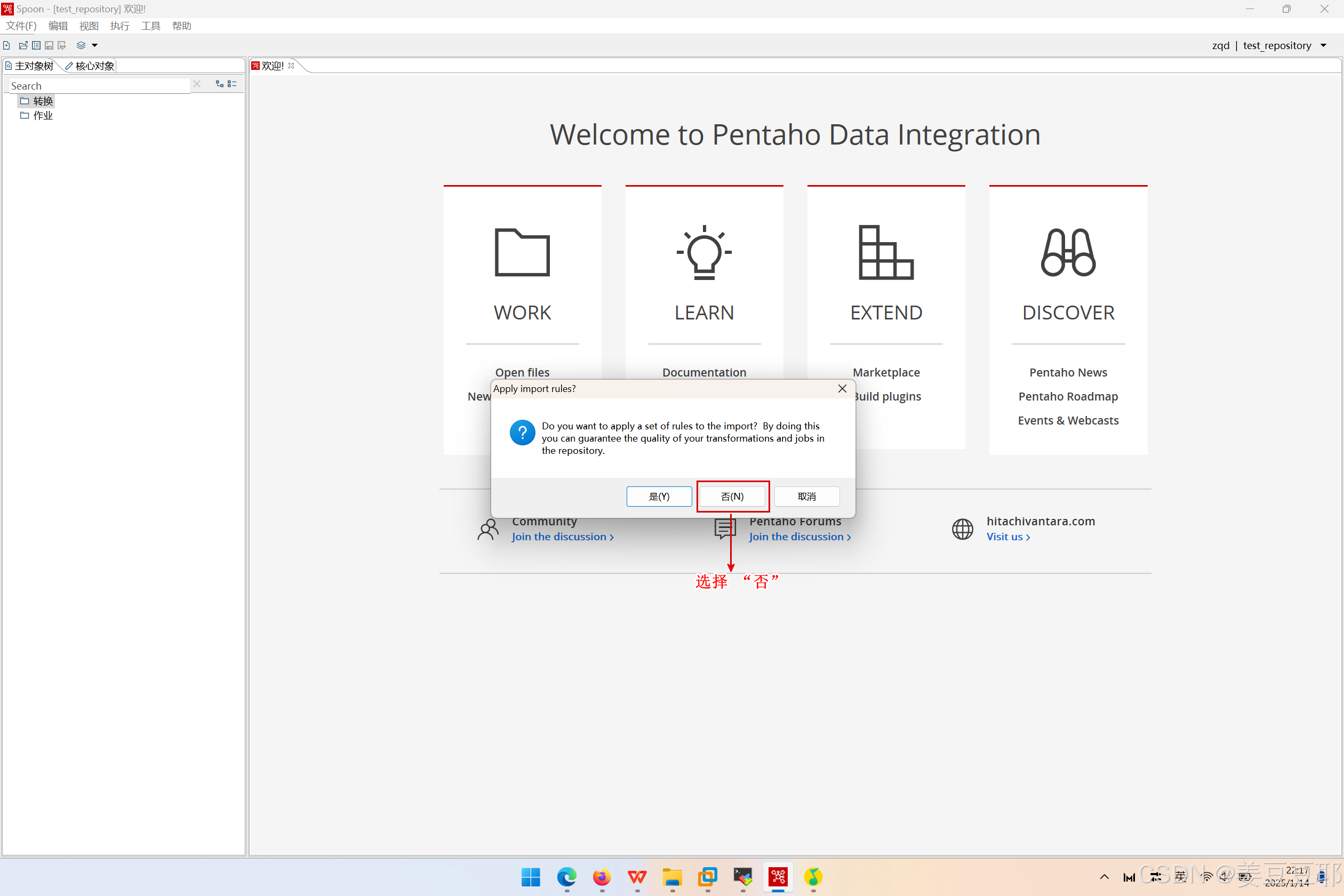The height and width of the screenshot is (896, 1344).
Task: Click the New file toolbar icon
Action: 6,45
